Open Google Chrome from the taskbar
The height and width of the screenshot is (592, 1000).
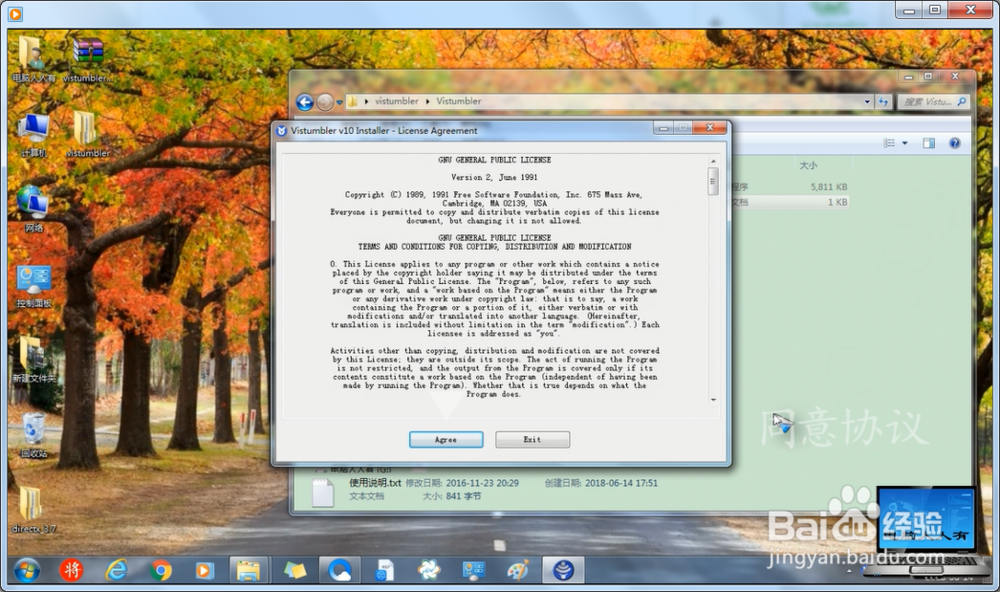[161, 570]
